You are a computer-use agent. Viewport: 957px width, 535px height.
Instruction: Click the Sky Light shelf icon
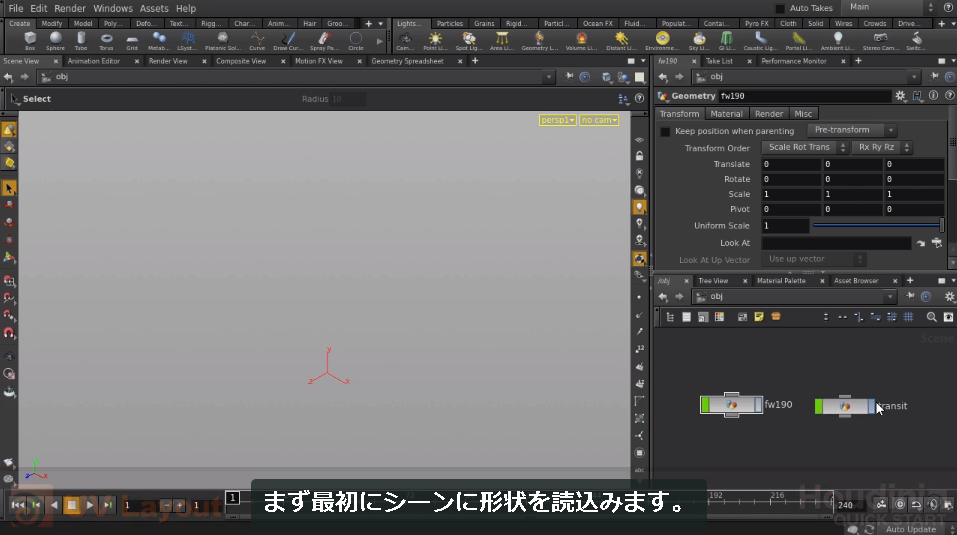point(699,41)
